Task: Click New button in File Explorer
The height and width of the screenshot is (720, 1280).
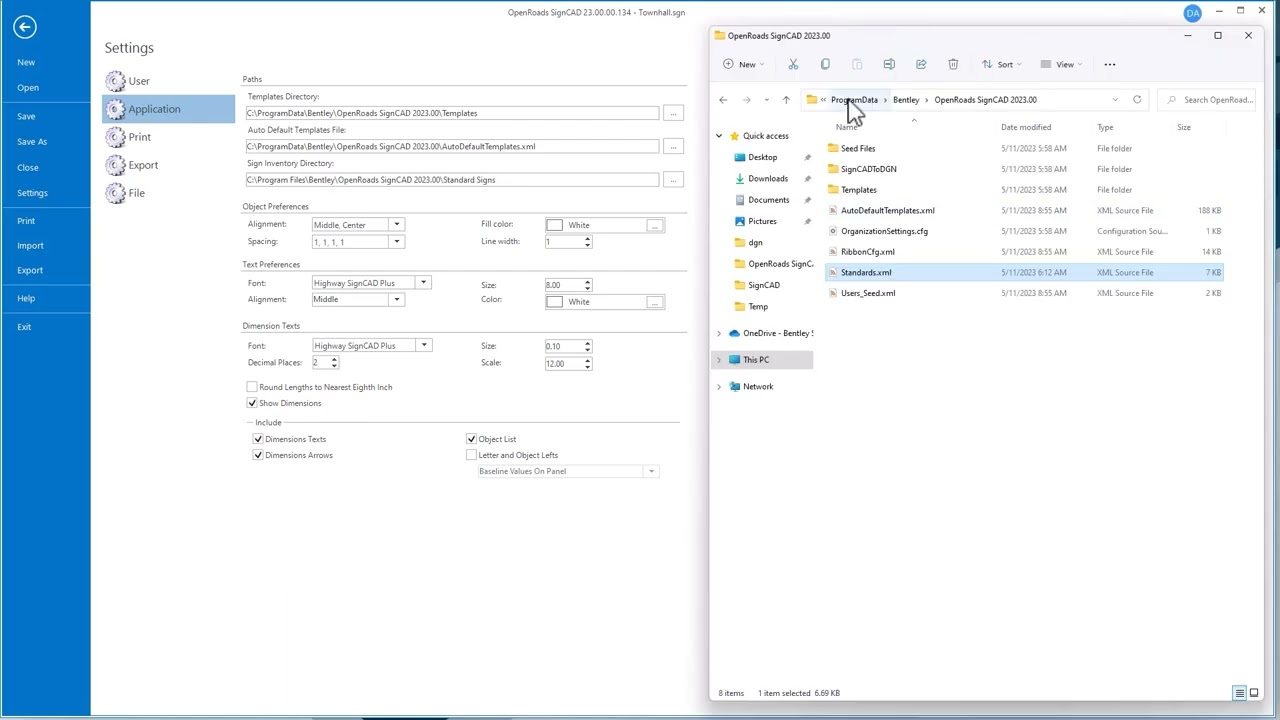Action: click(744, 64)
